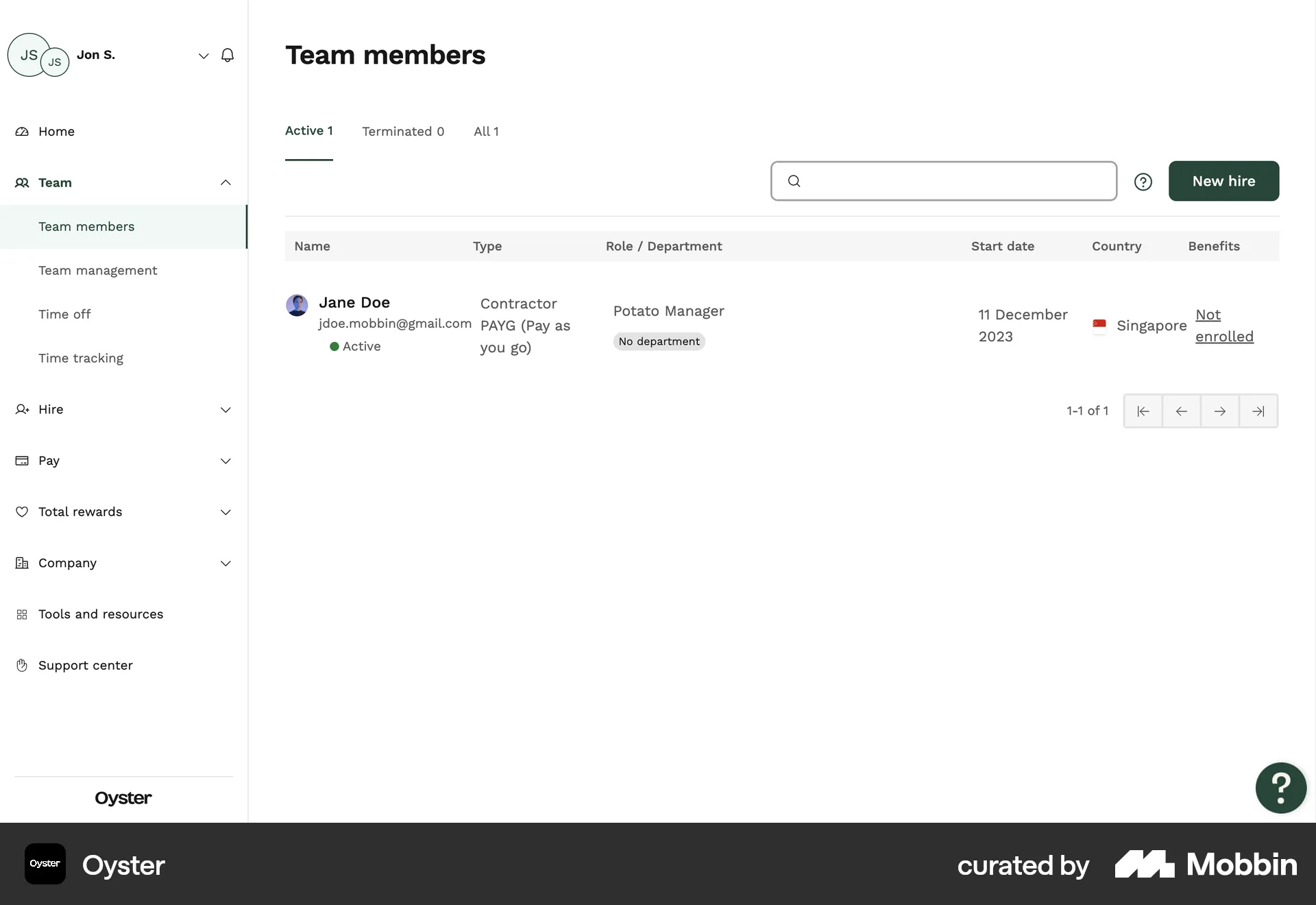The image size is (1316, 905).
Task: Click inside the search field
Action: (944, 181)
